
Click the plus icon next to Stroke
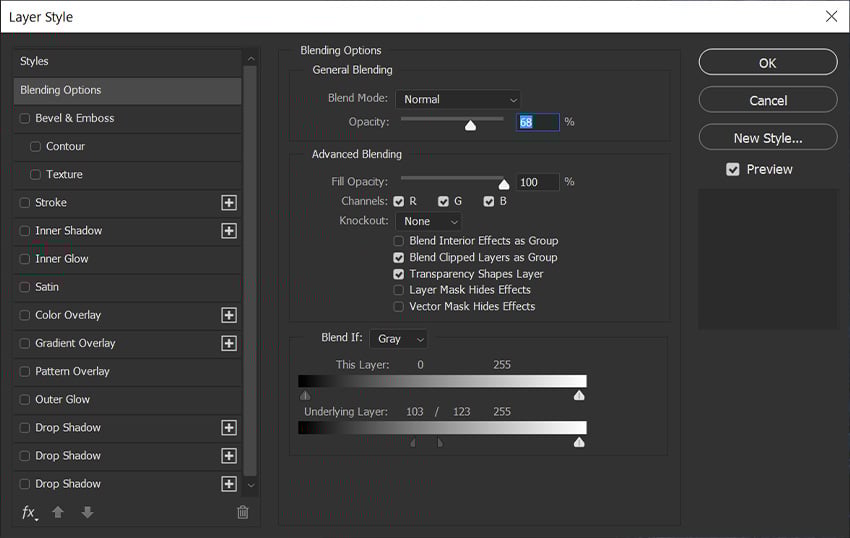[229, 203]
